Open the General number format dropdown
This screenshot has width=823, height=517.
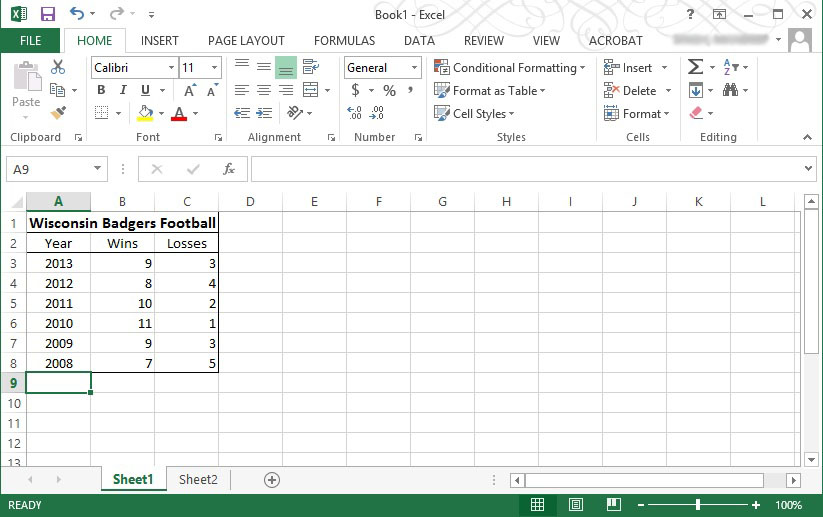[x=414, y=68]
